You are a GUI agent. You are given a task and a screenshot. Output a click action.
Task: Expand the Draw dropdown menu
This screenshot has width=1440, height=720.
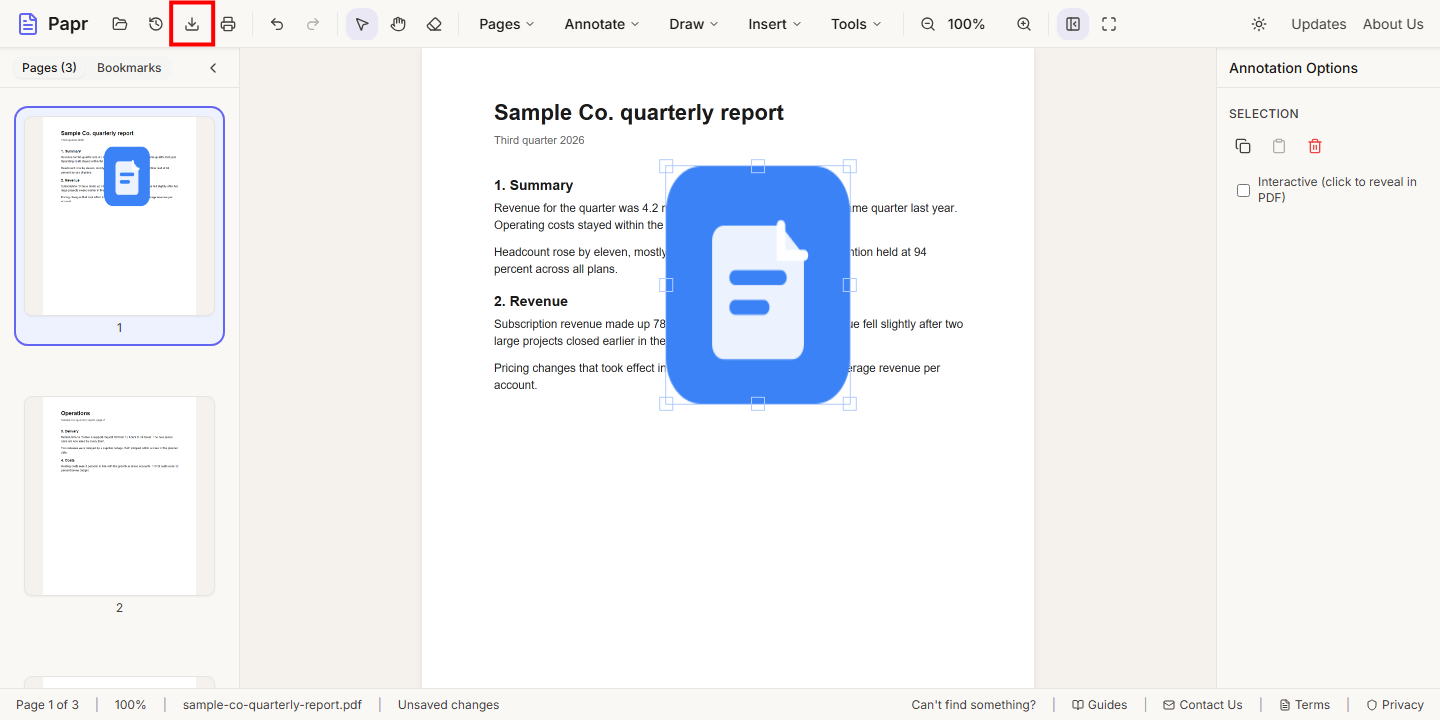[694, 24]
